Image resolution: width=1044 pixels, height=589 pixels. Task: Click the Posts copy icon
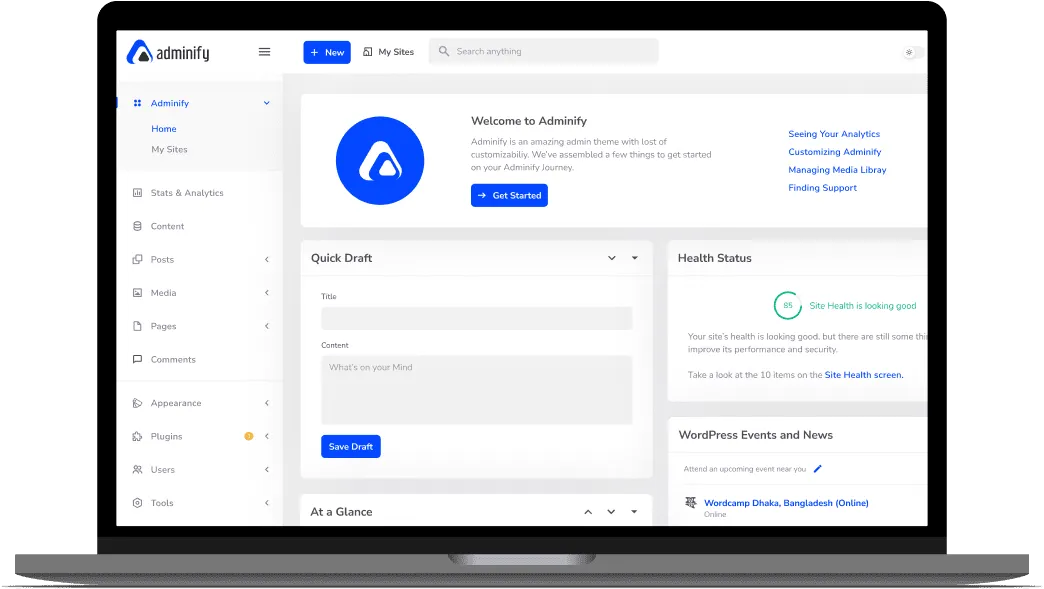137,260
